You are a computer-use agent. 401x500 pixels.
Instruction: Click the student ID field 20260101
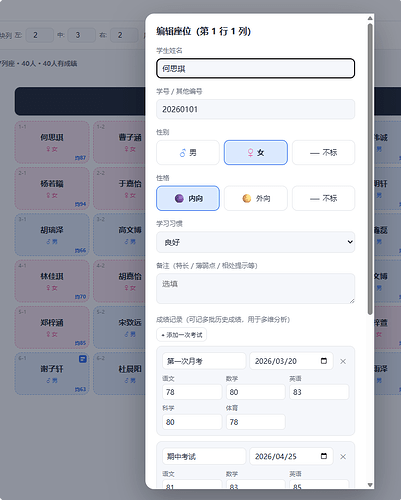(x=255, y=109)
